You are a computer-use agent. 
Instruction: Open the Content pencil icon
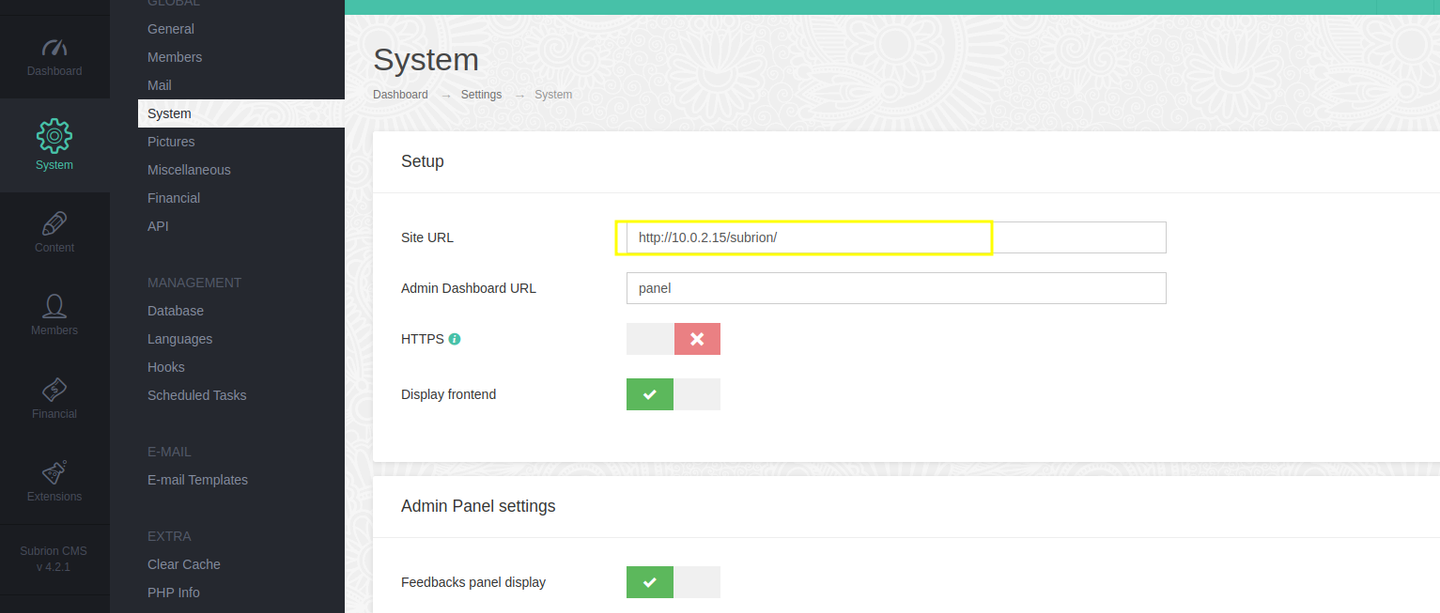tap(54, 223)
